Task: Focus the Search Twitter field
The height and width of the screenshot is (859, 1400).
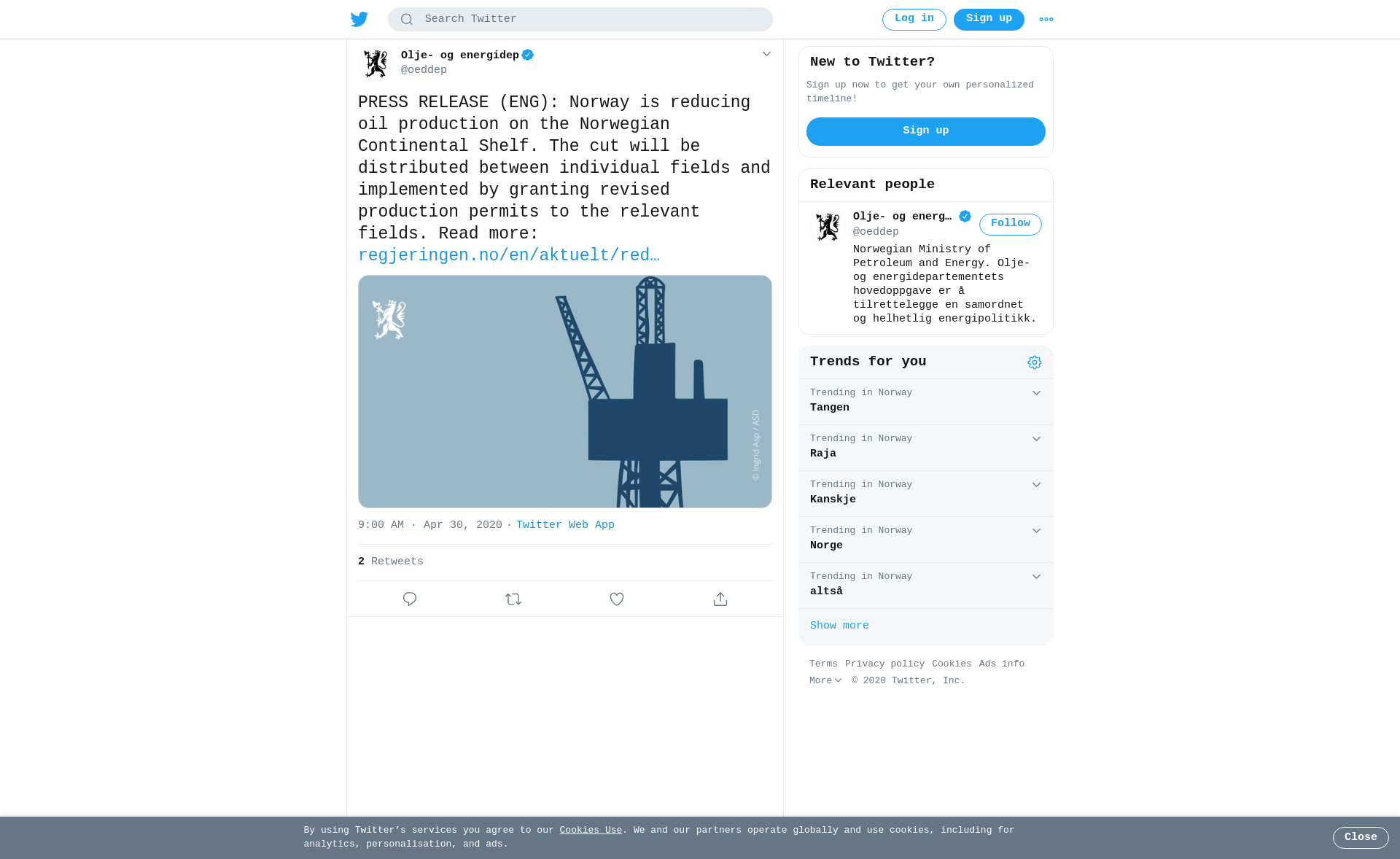Action: [580, 20]
